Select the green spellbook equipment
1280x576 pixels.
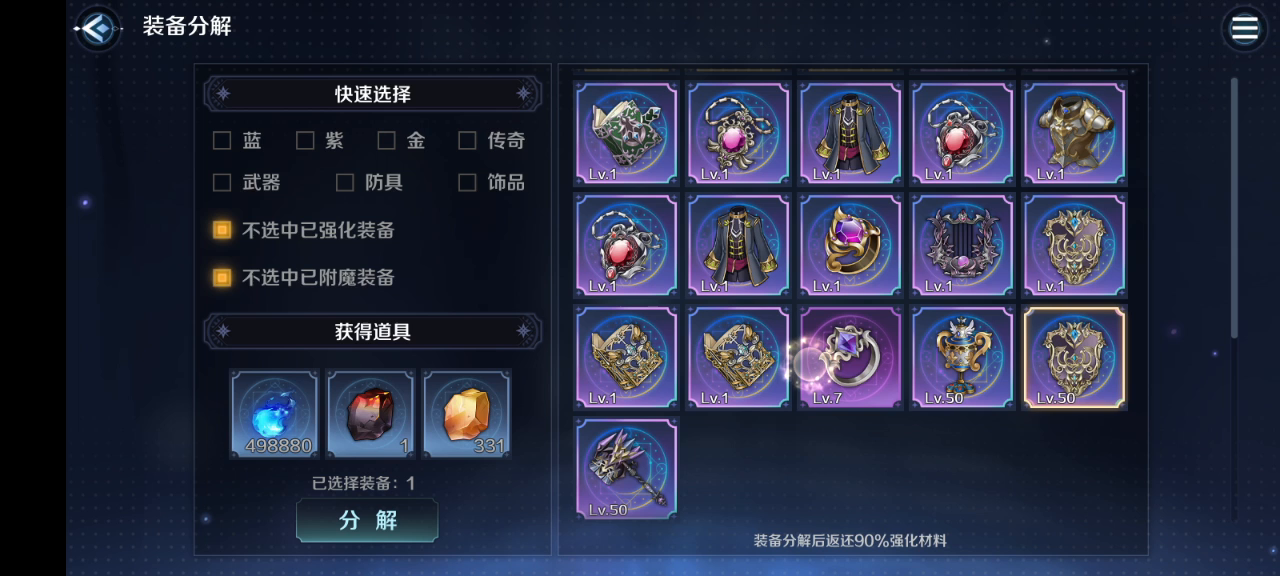pos(626,133)
